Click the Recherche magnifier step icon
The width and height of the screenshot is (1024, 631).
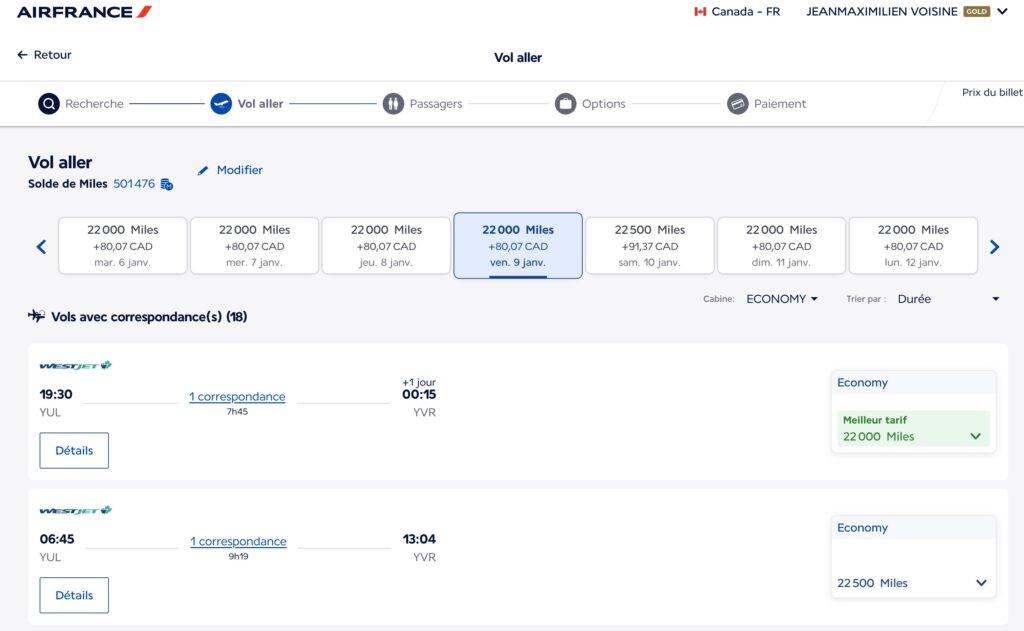(49, 104)
